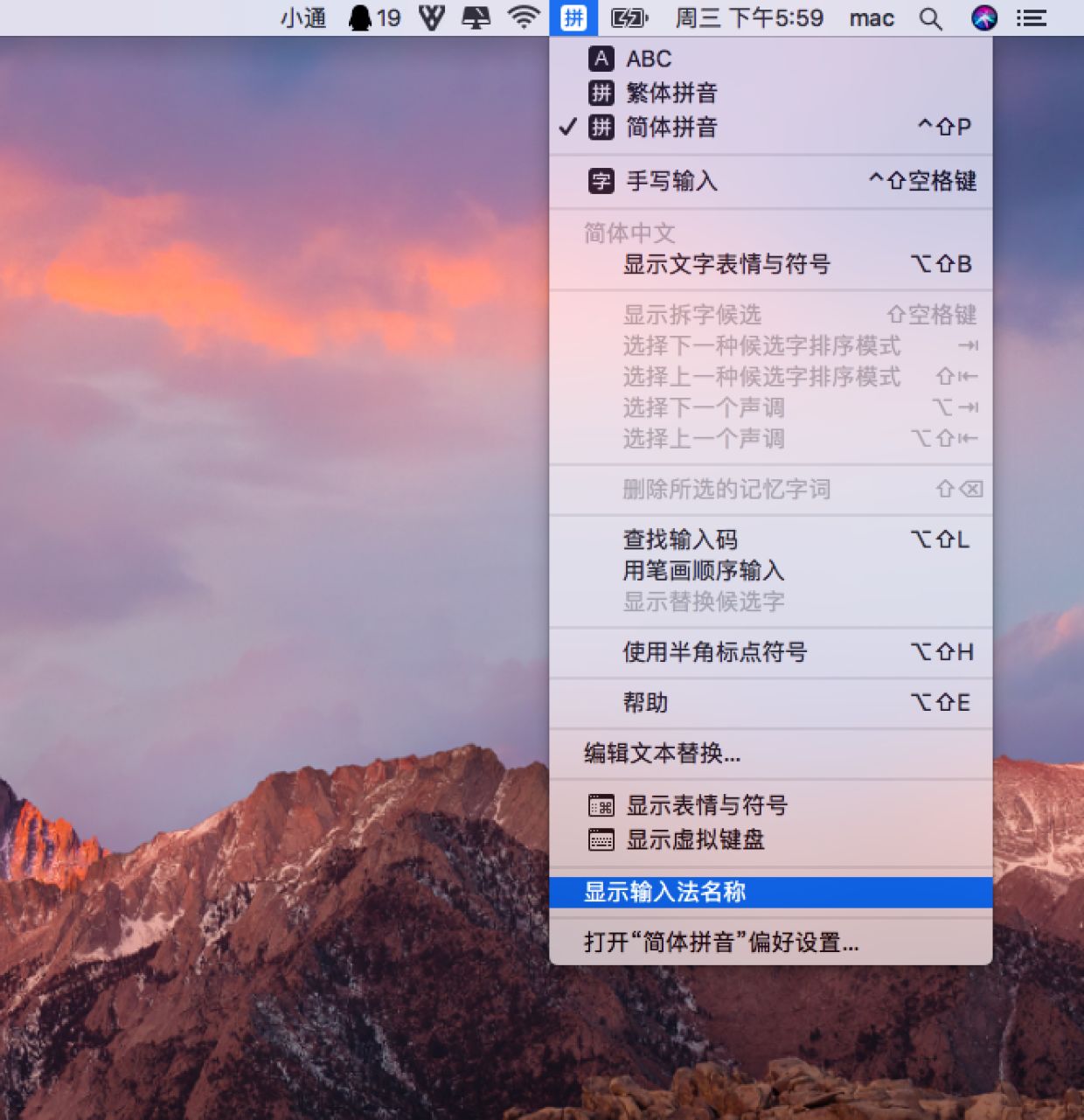This screenshot has width=1084, height=1120.
Task: Click the 拼 icon beside 简体拼音
Action: pos(601,127)
